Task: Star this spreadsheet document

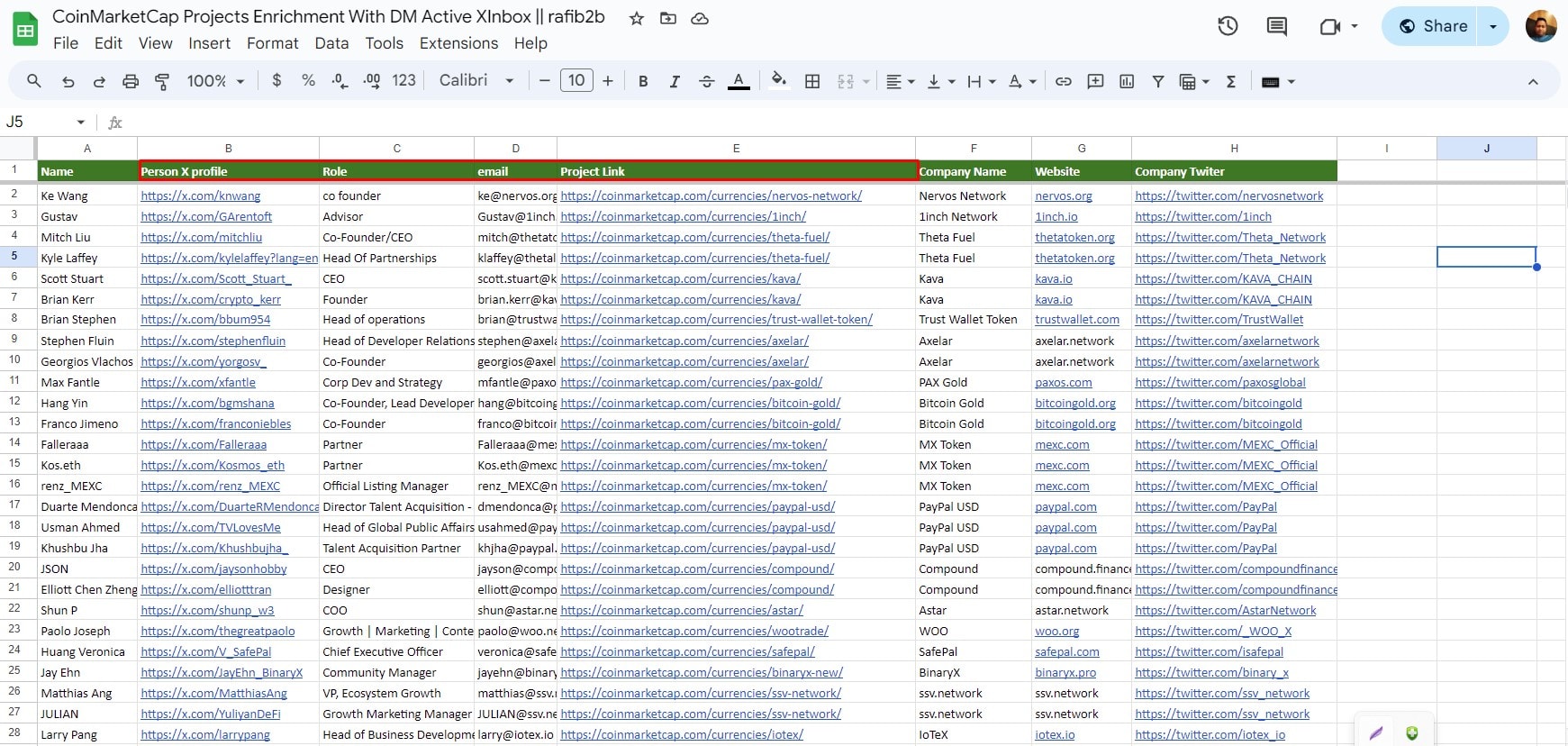Action: pos(637,18)
